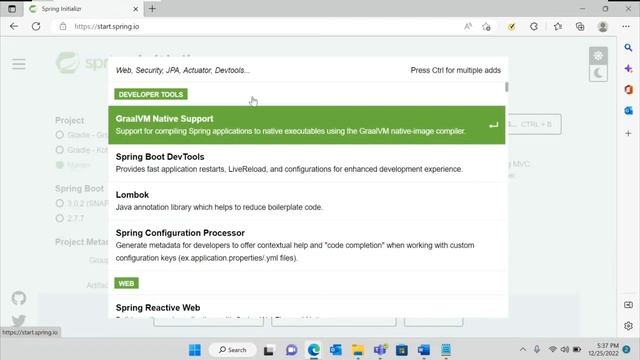Open the taskbar clock showing 5:37 PM
The image size is (640, 360).
603,349
